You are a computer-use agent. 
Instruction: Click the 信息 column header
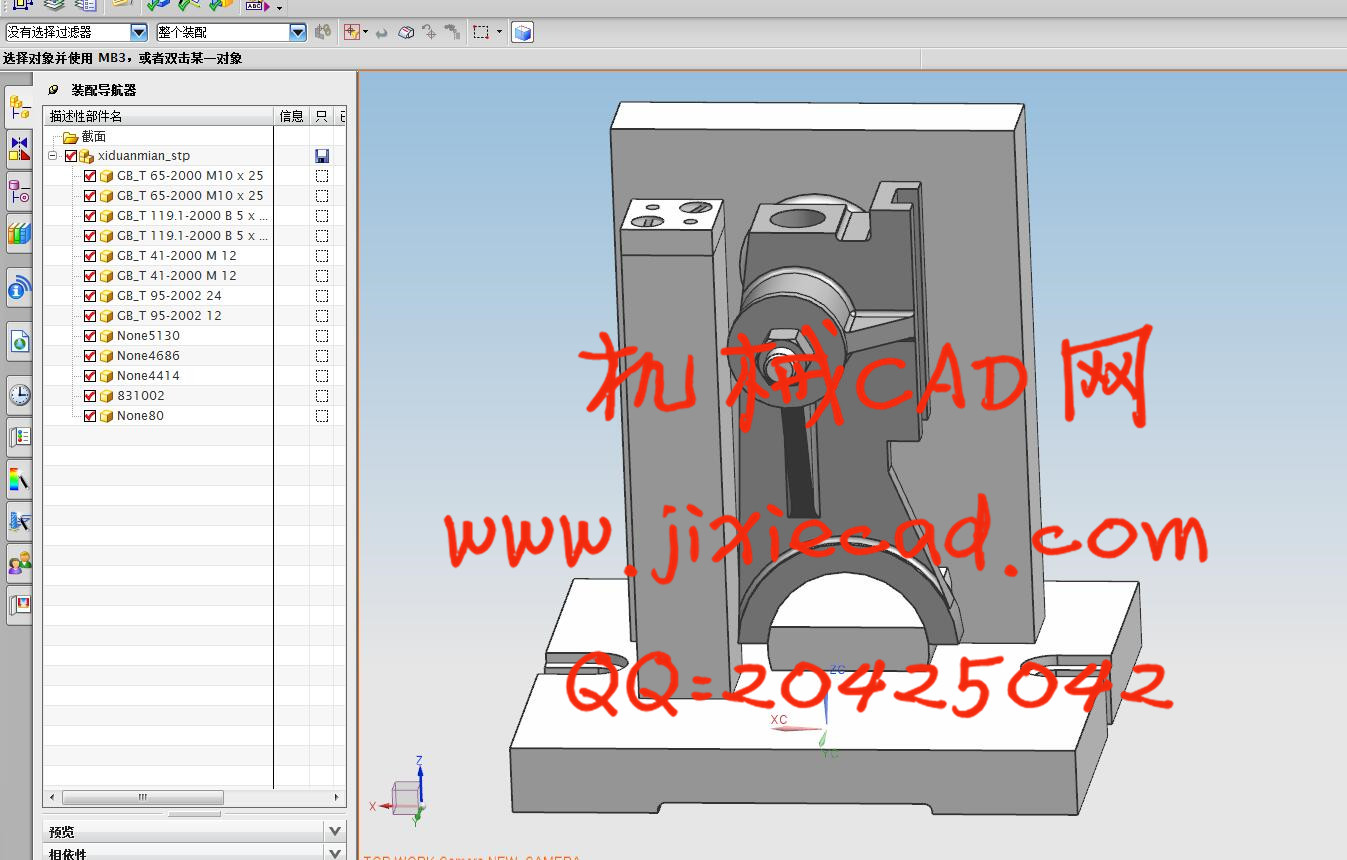pos(292,116)
